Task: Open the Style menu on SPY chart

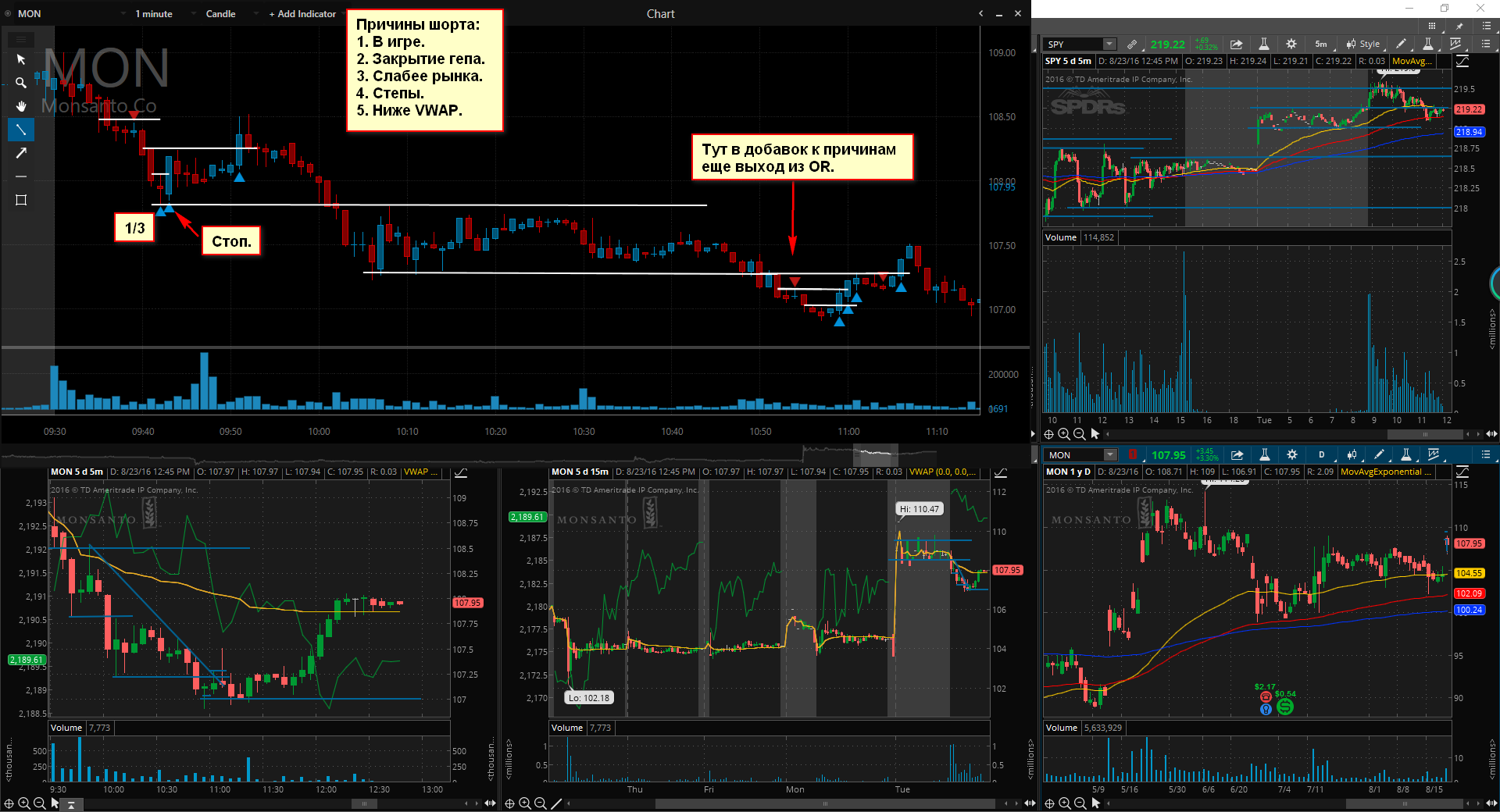Action: coord(1363,44)
